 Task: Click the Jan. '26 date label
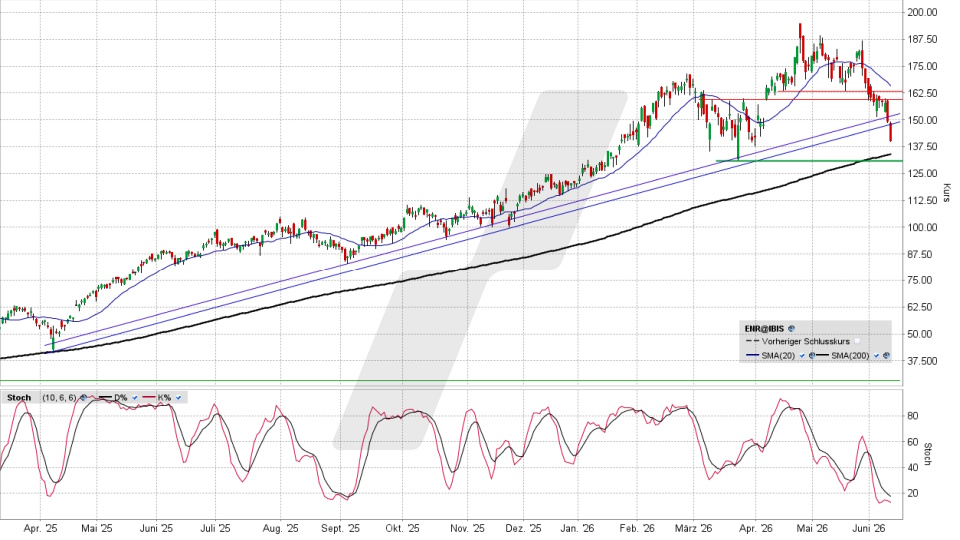click(x=577, y=528)
